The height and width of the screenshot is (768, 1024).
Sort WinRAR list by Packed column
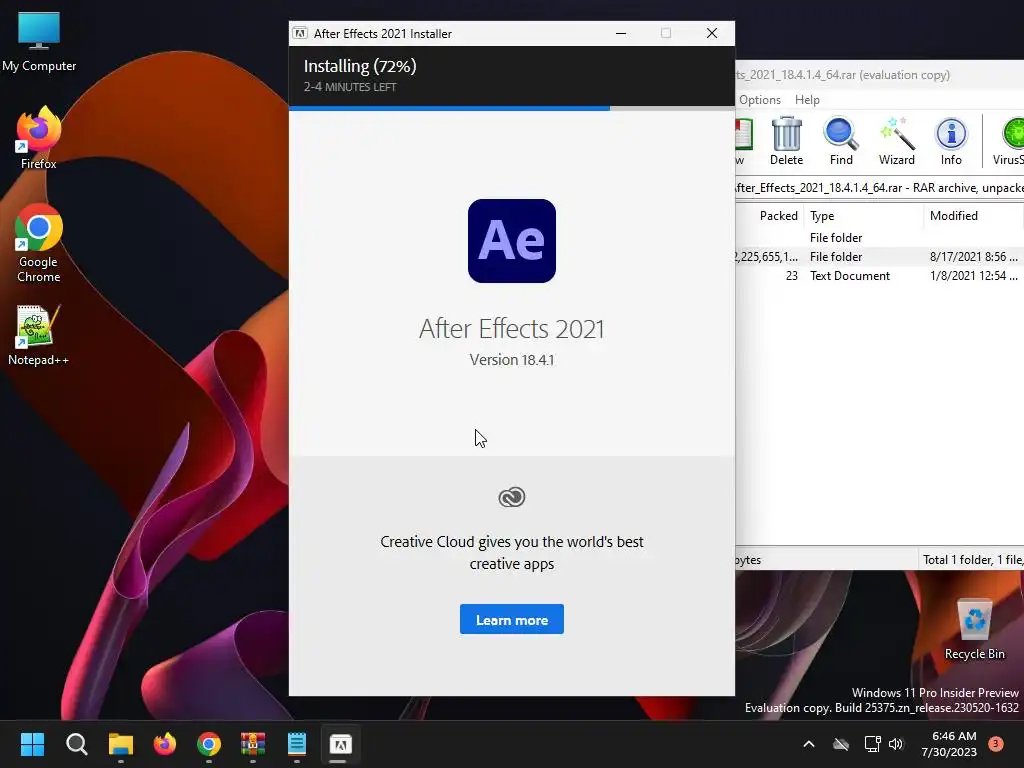pos(771,216)
